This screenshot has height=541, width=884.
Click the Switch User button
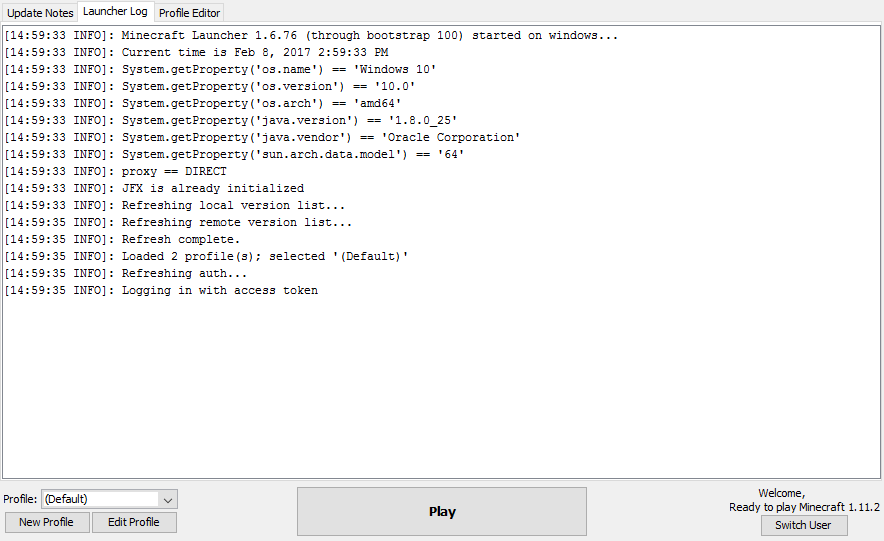pyautogui.click(x=803, y=525)
